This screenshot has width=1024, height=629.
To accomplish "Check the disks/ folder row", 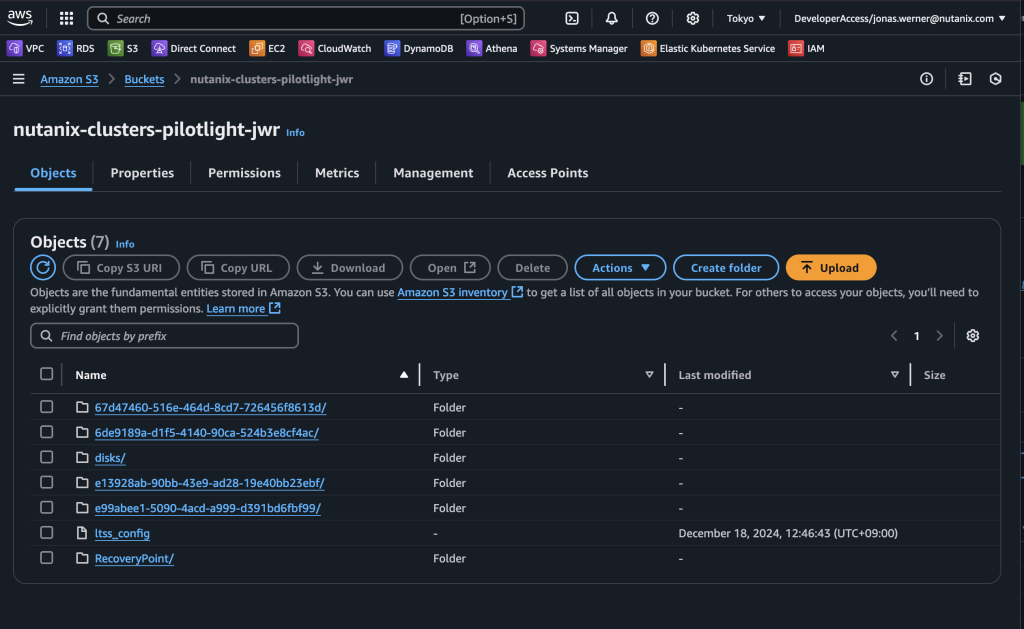I will tap(46, 457).
